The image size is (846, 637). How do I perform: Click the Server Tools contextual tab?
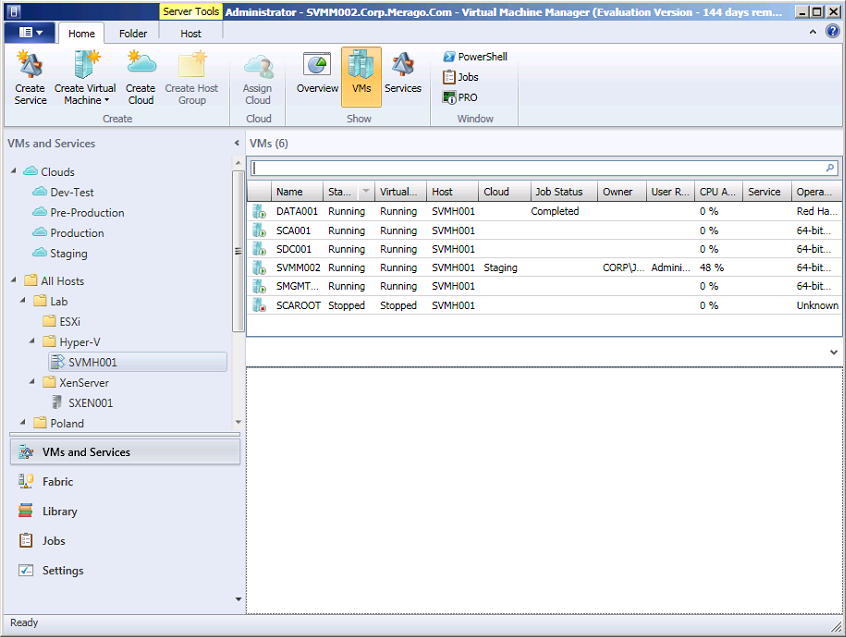click(x=191, y=11)
